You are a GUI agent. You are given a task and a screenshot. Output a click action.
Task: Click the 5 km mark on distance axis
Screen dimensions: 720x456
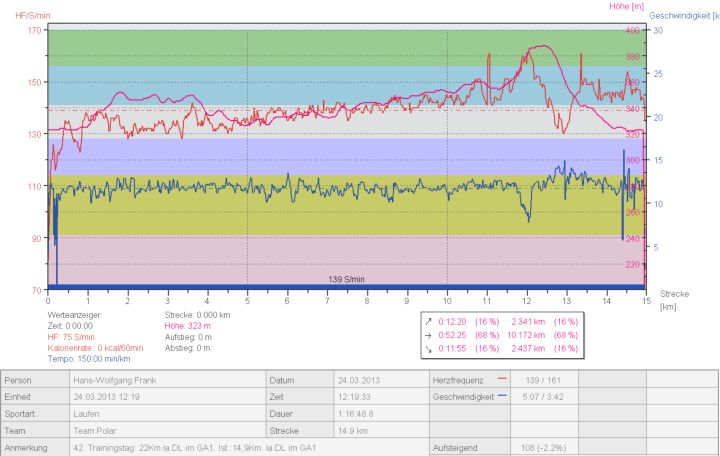[247, 300]
